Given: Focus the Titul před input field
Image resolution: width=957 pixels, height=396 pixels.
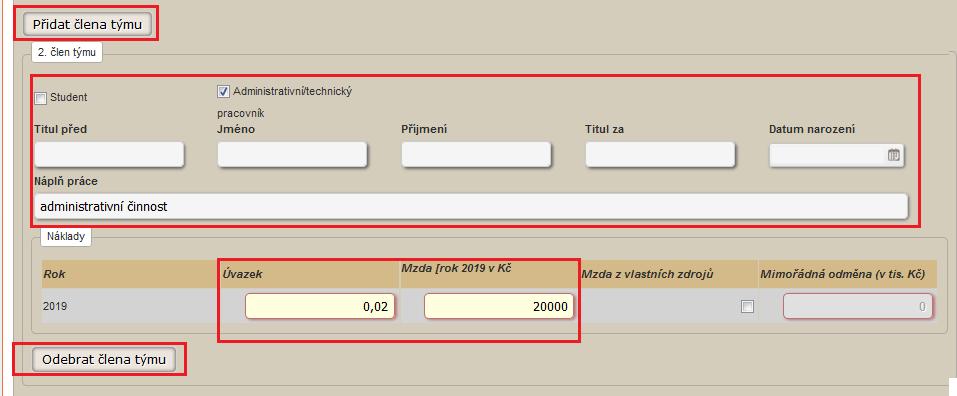Looking at the screenshot, I should [x=109, y=155].
